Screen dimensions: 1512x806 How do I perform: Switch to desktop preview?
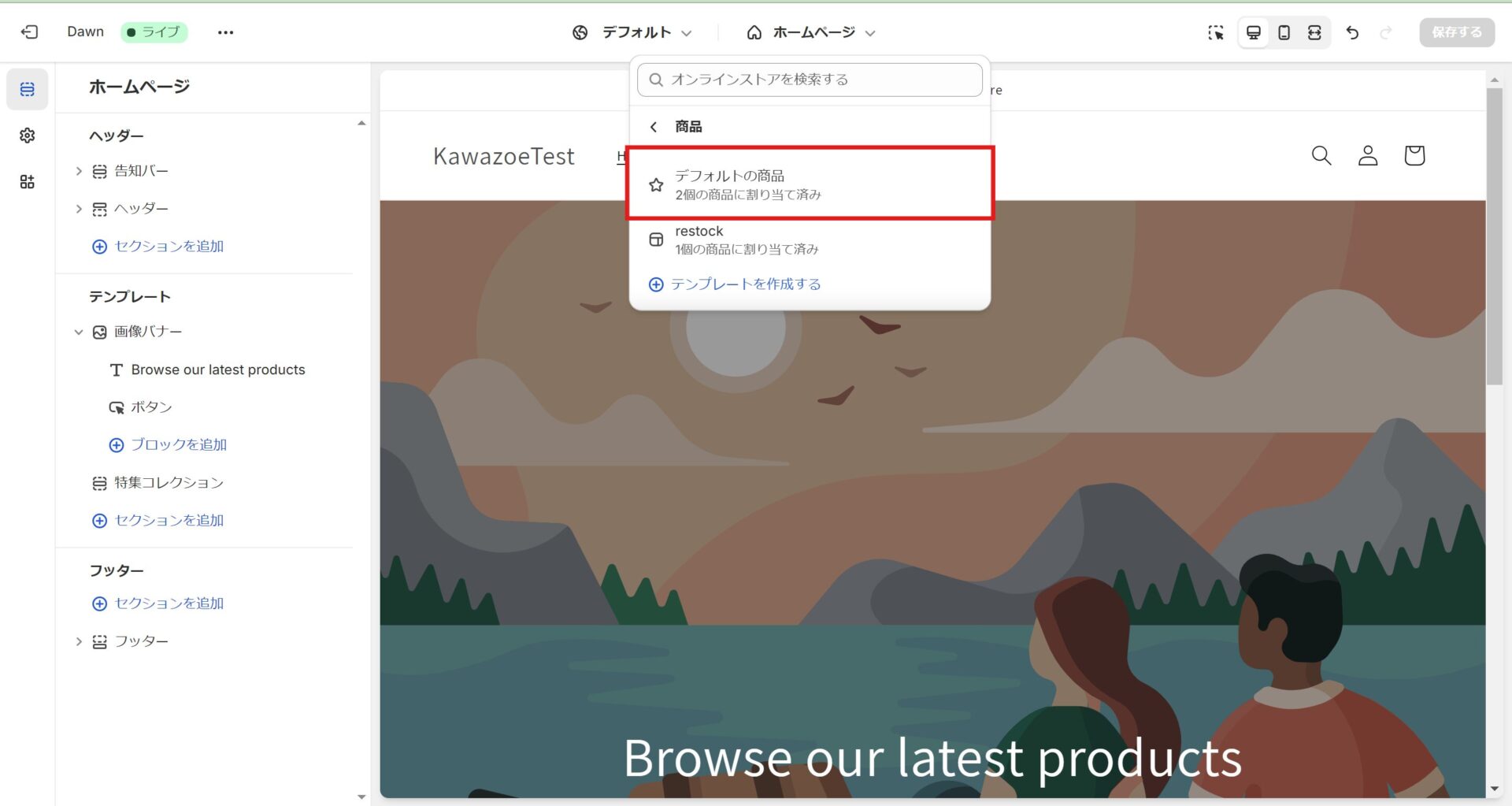[x=1254, y=32]
